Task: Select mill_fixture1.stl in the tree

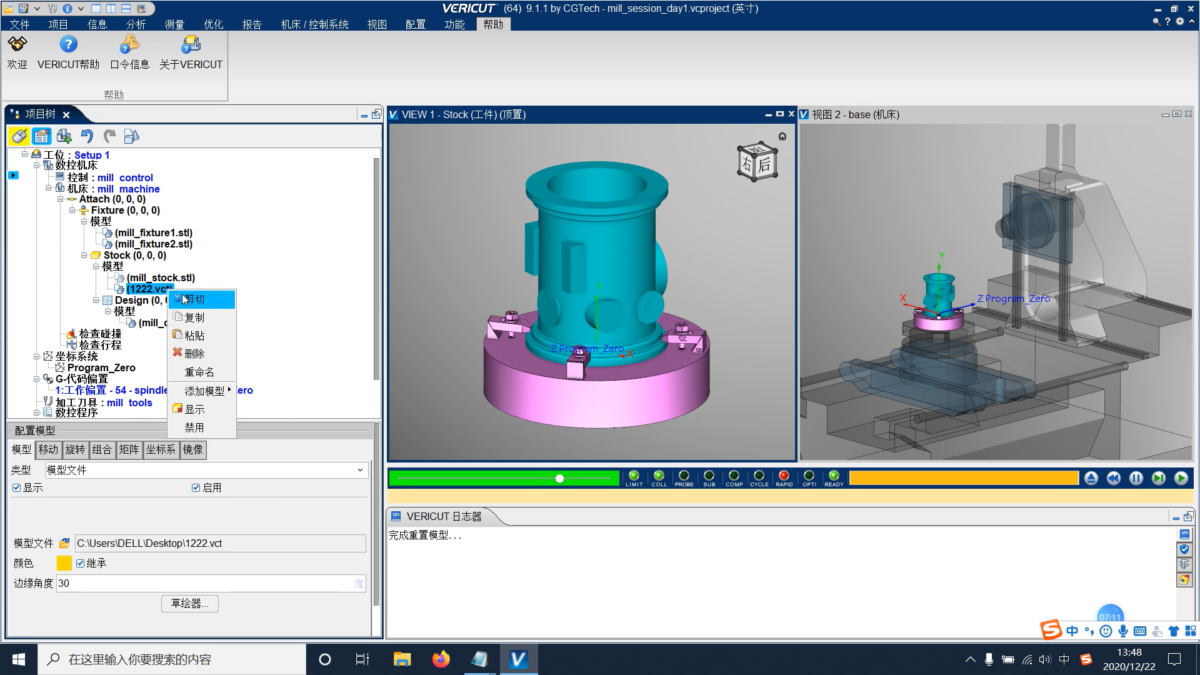Action: coord(153,233)
